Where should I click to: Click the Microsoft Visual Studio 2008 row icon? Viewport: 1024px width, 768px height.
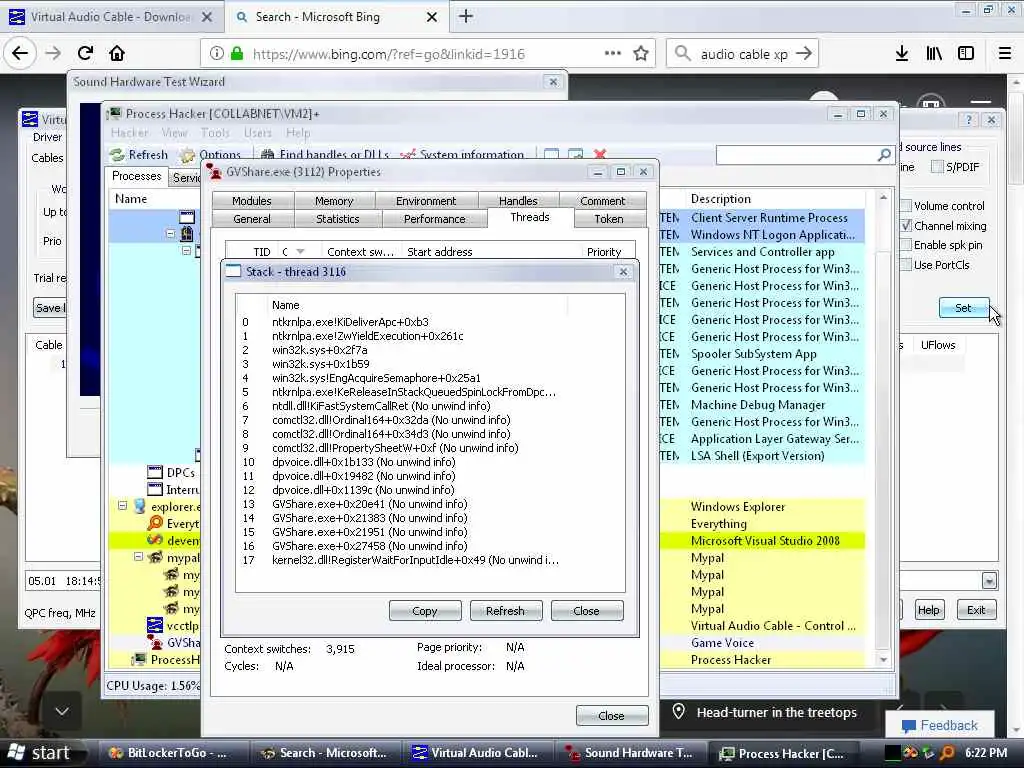[155, 540]
